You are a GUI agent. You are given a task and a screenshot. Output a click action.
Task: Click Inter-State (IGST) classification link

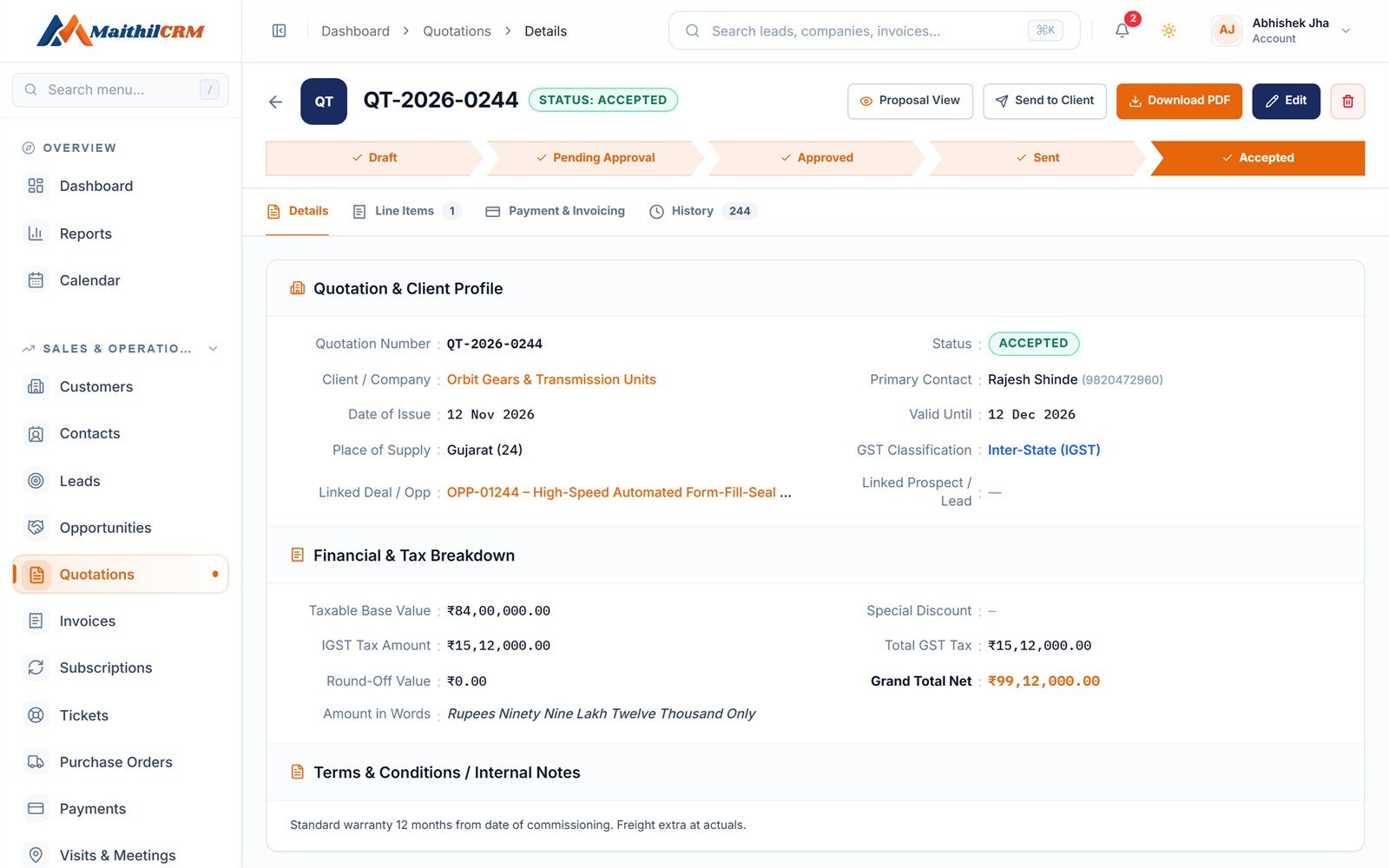(x=1043, y=450)
